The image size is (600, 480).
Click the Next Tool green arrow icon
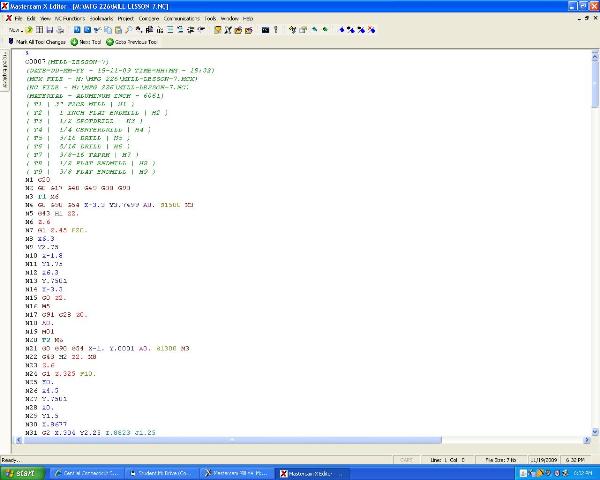pyautogui.click(x=75, y=42)
